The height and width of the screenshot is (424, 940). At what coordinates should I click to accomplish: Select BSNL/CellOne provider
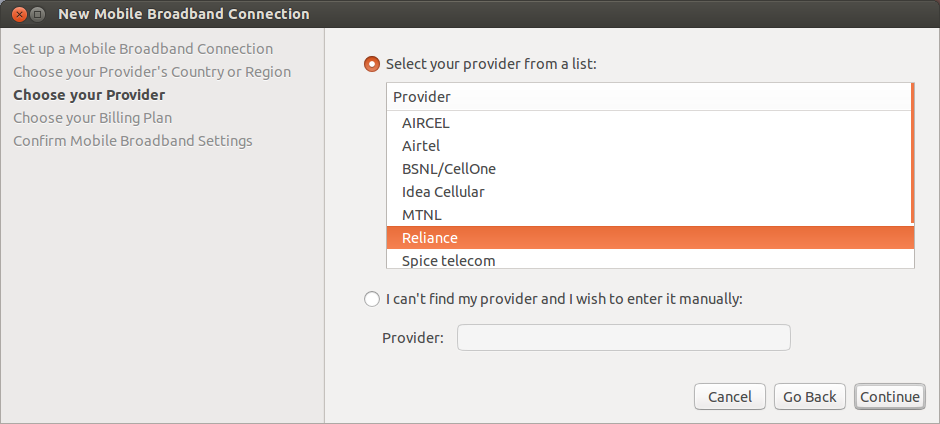point(649,169)
